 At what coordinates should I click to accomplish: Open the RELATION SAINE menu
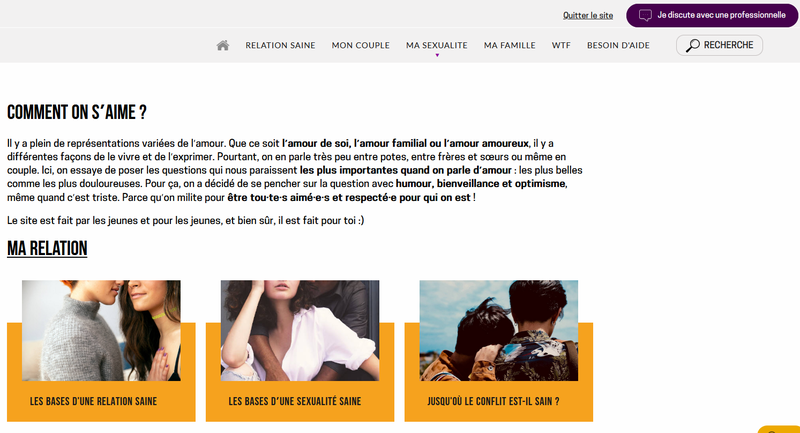280,45
